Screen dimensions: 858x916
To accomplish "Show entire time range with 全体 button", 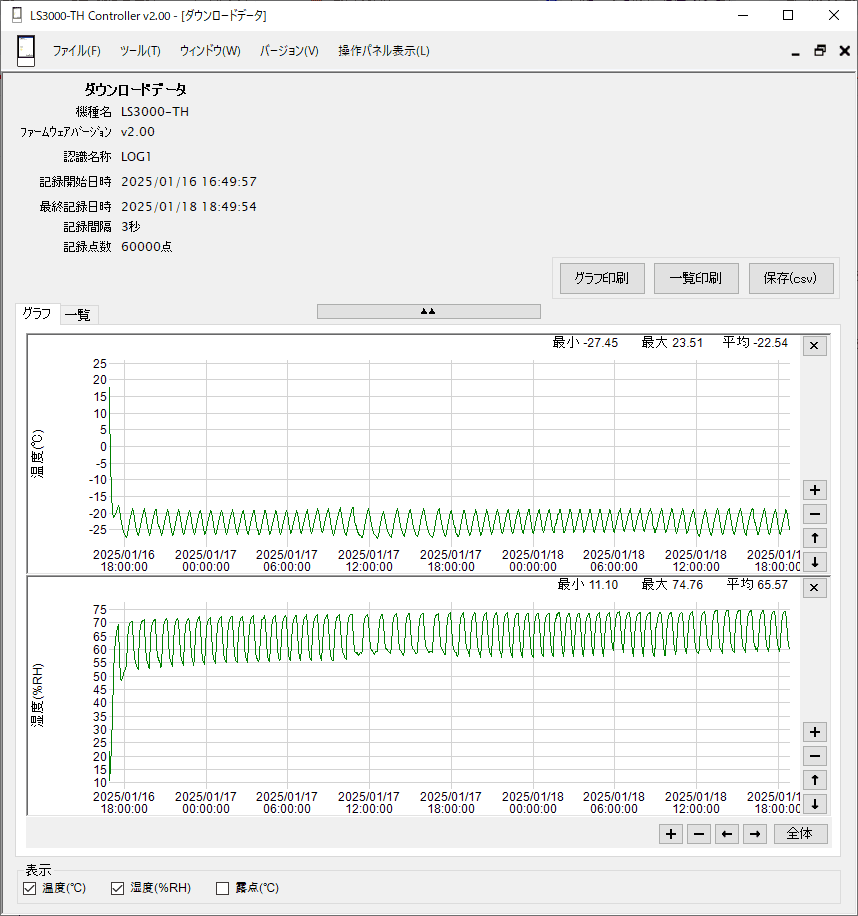I will click(x=800, y=834).
